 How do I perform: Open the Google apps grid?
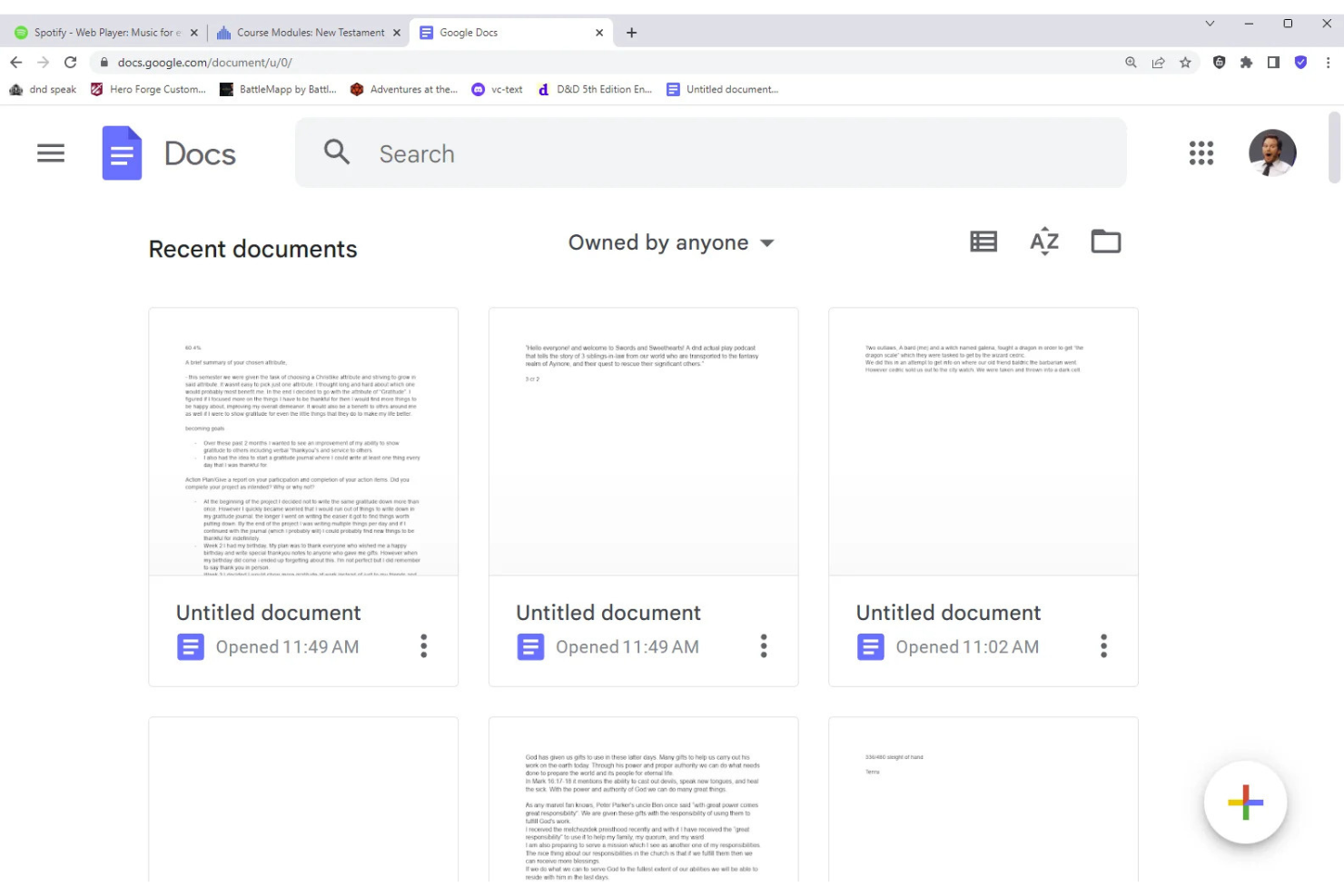tap(1201, 153)
